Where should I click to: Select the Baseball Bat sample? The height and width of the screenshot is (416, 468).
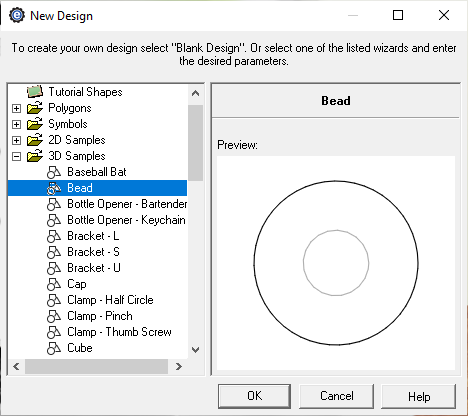pyautogui.click(x=97, y=172)
